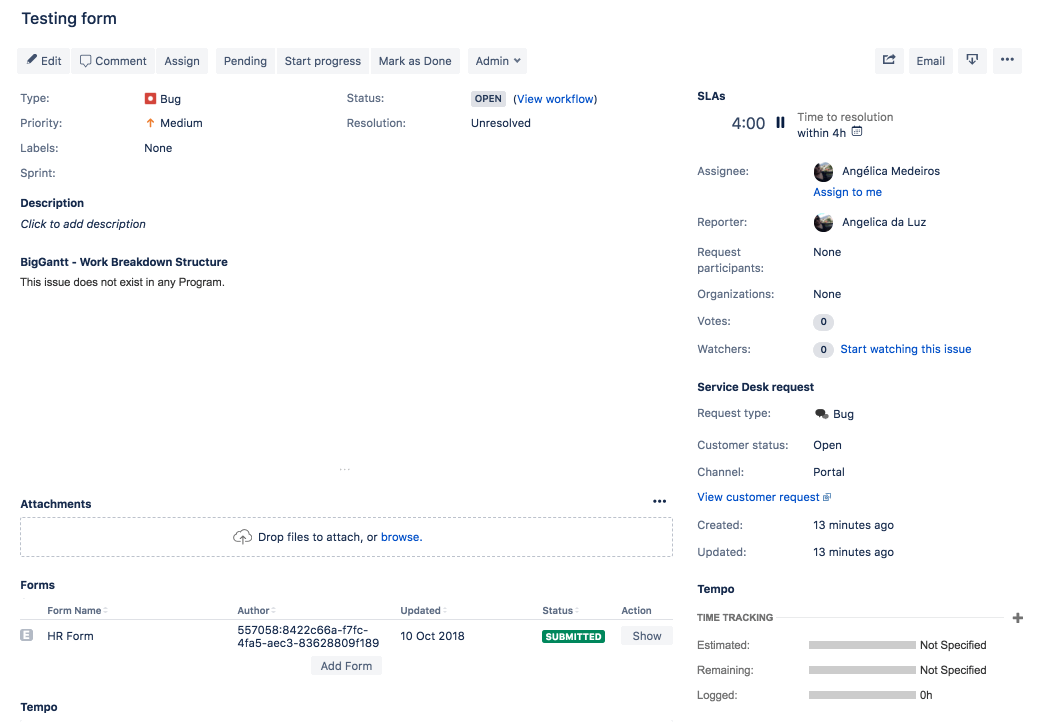The image size is (1044, 727).
Task: Select Mark as Done in the action bar
Action: [415, 61]
